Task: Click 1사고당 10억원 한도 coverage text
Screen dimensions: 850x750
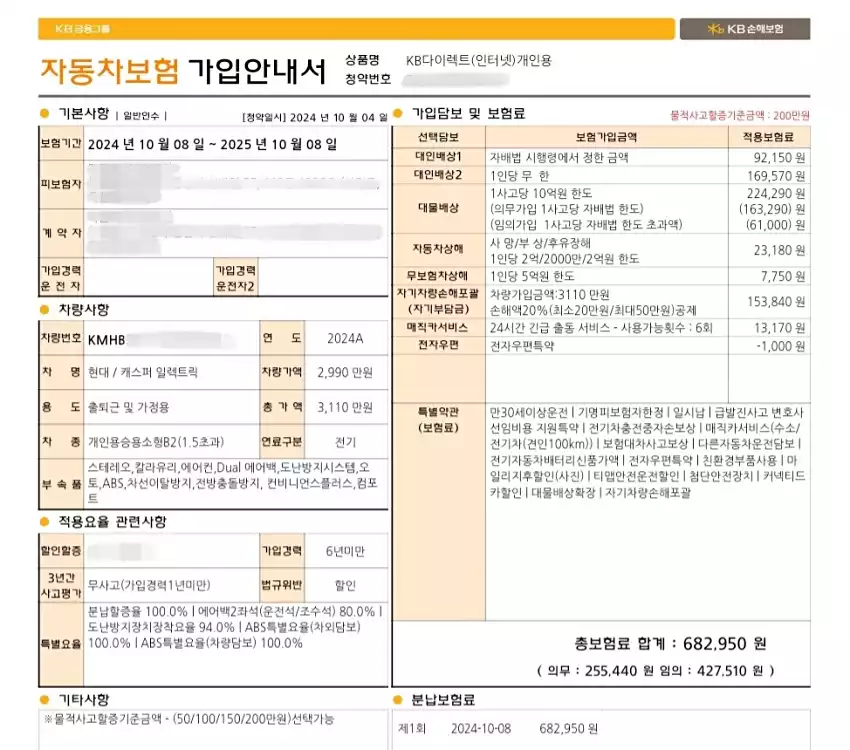Action: click(541, 193)
